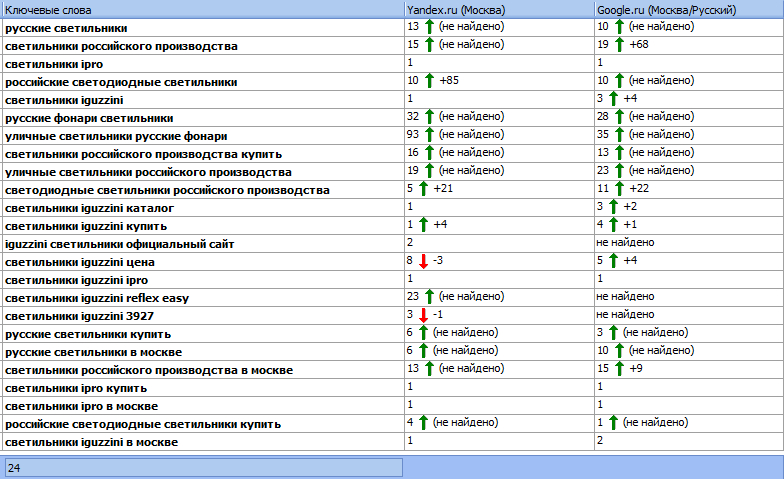Select 'светильники iguzzini 3927' keyword
This screenshot has height=479, width=784.
[80, 316]
